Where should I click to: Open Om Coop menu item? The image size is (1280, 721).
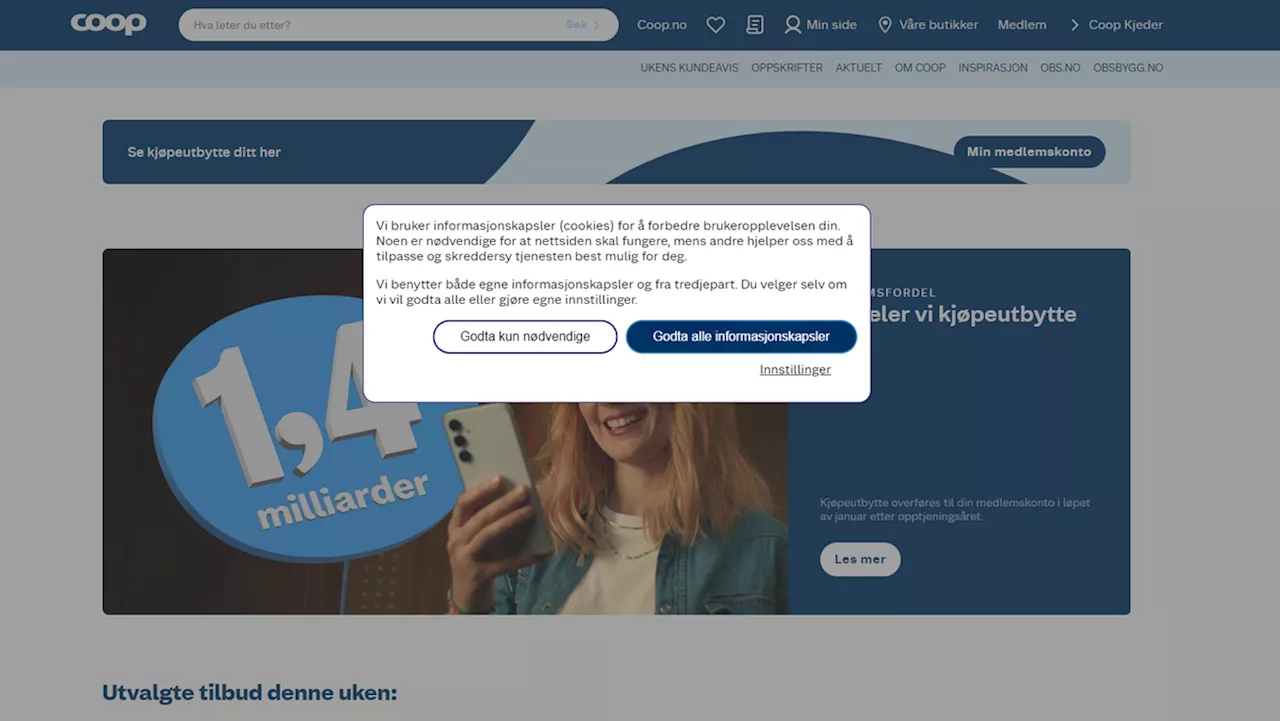pos(920,68)
